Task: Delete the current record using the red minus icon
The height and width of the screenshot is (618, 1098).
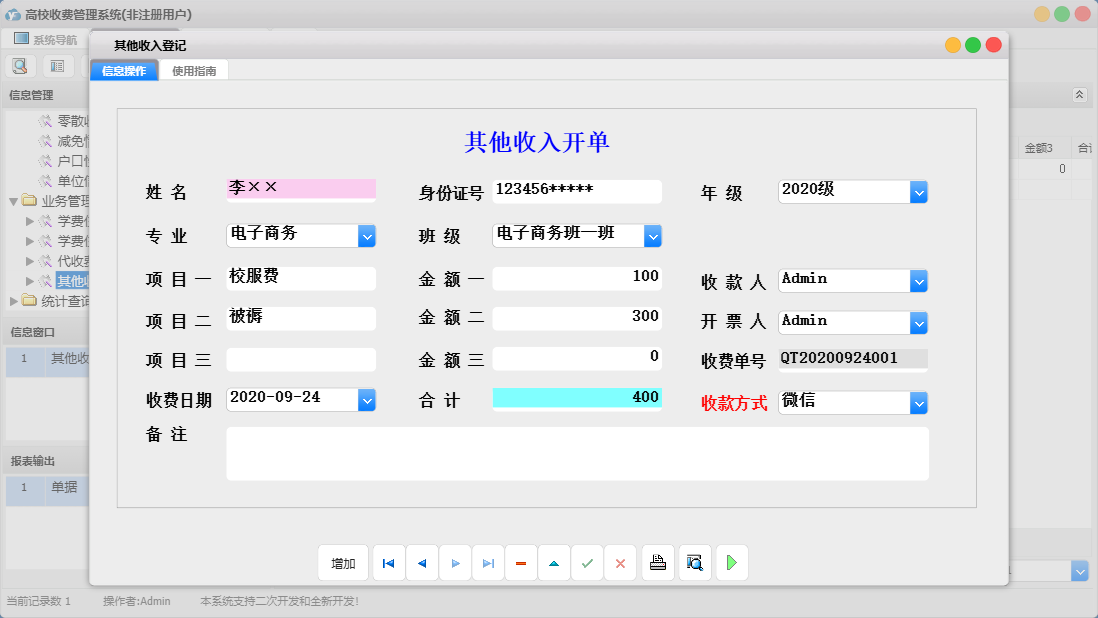Action: point(521,563)
